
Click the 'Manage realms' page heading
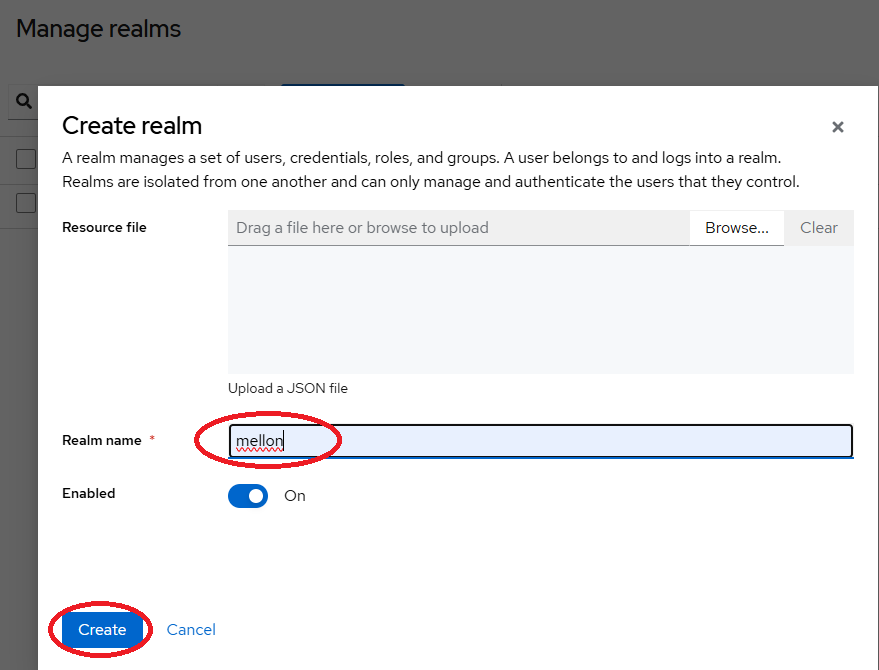[x=99, y=29]
